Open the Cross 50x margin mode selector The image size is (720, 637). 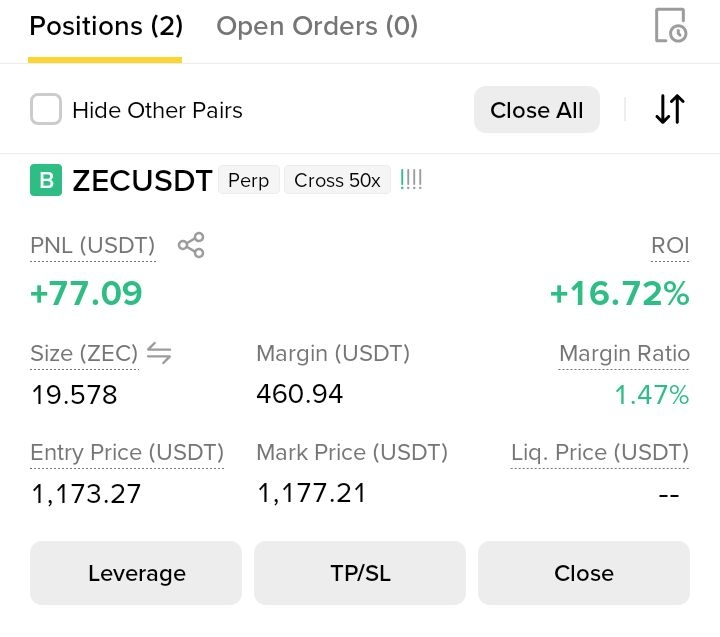(338, 180)
